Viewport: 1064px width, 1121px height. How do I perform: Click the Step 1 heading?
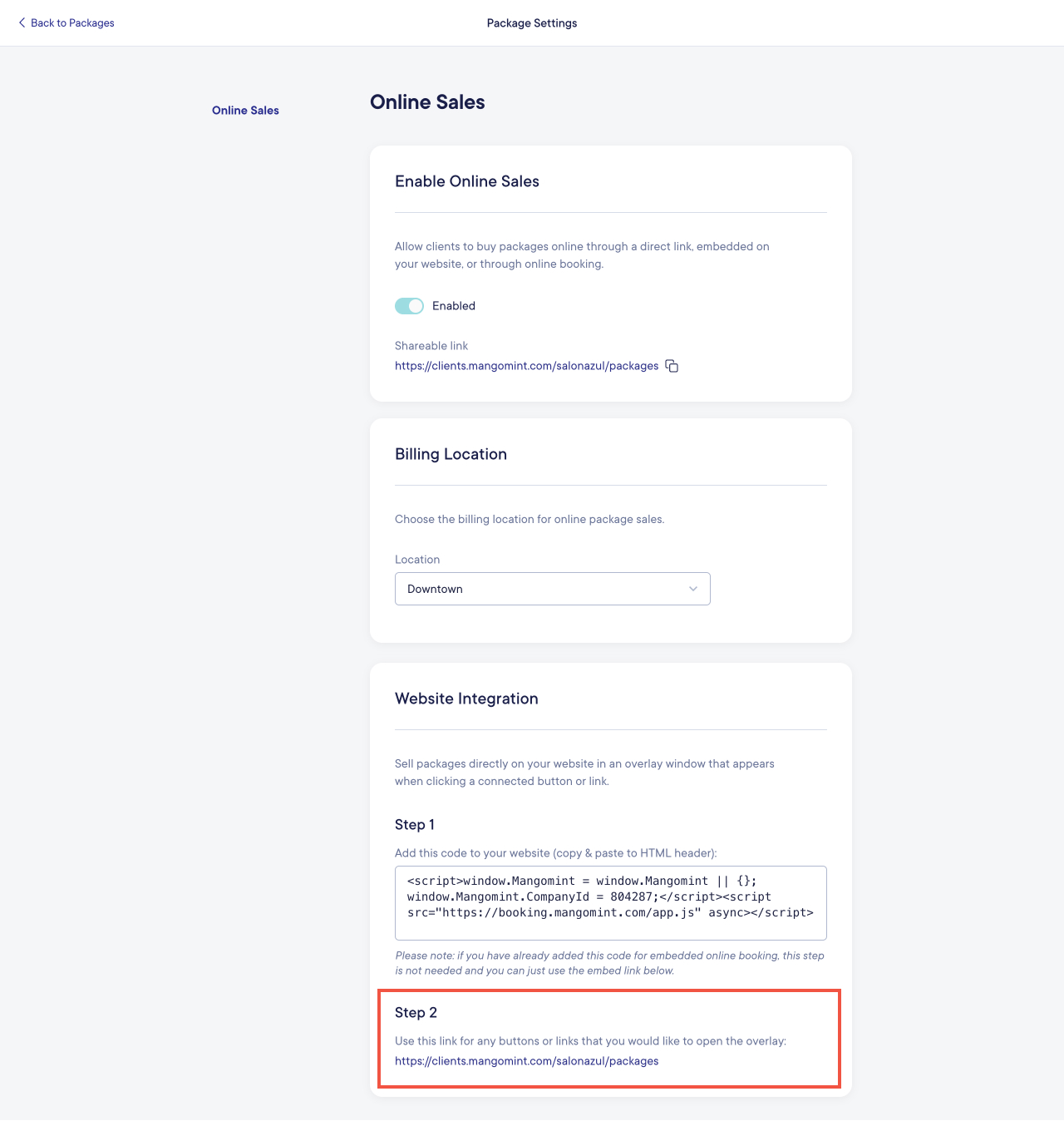(x=415, y=825)
